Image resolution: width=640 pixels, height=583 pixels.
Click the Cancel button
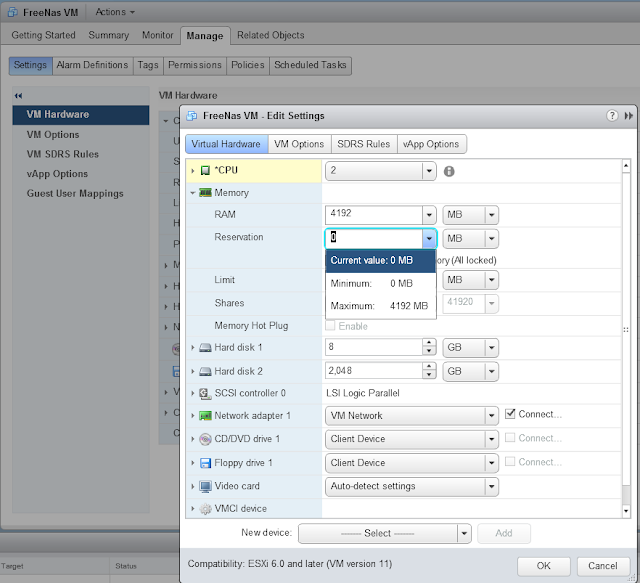pos(602,565)
